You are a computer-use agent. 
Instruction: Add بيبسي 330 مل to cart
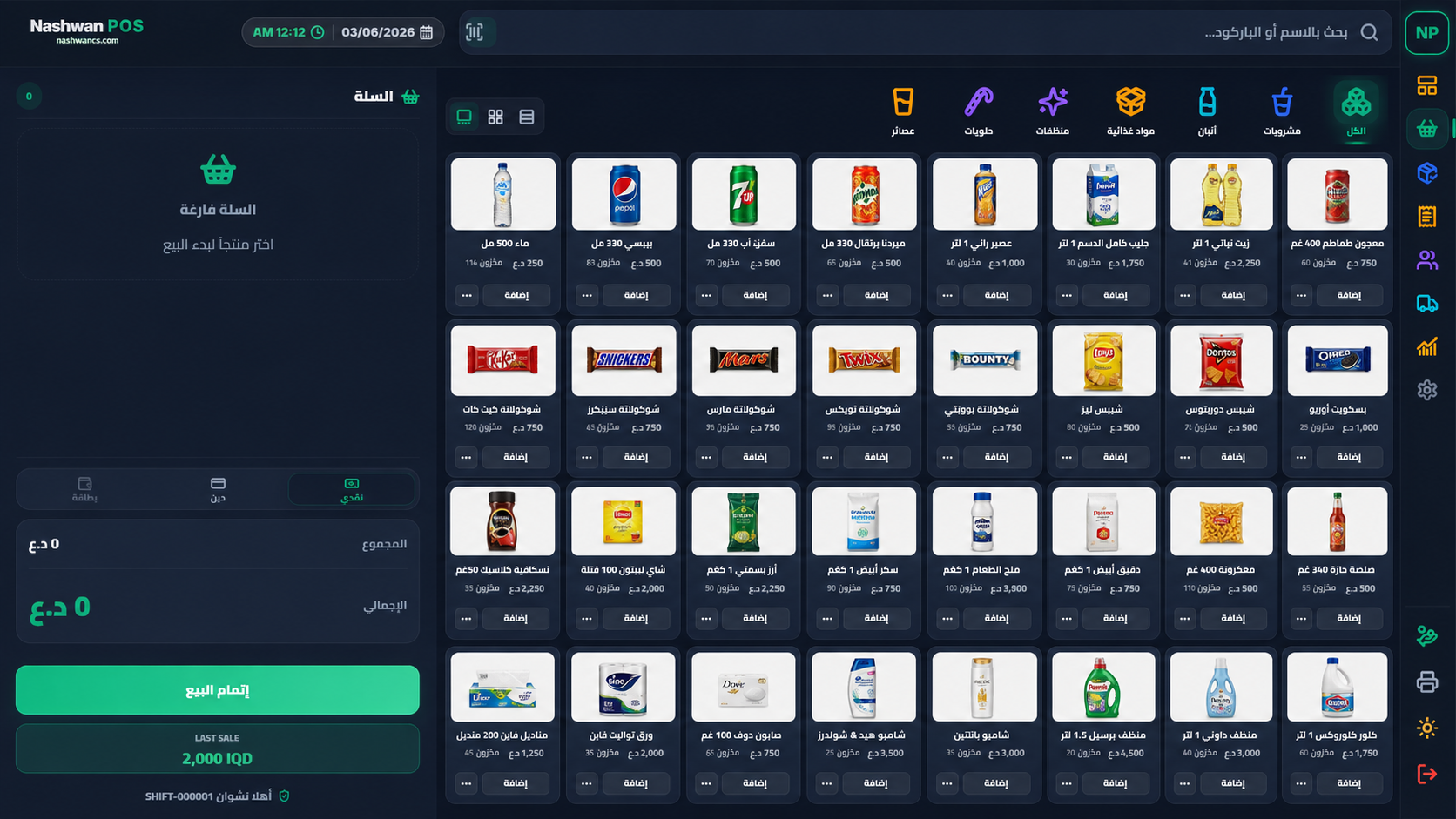coord(636,295)
